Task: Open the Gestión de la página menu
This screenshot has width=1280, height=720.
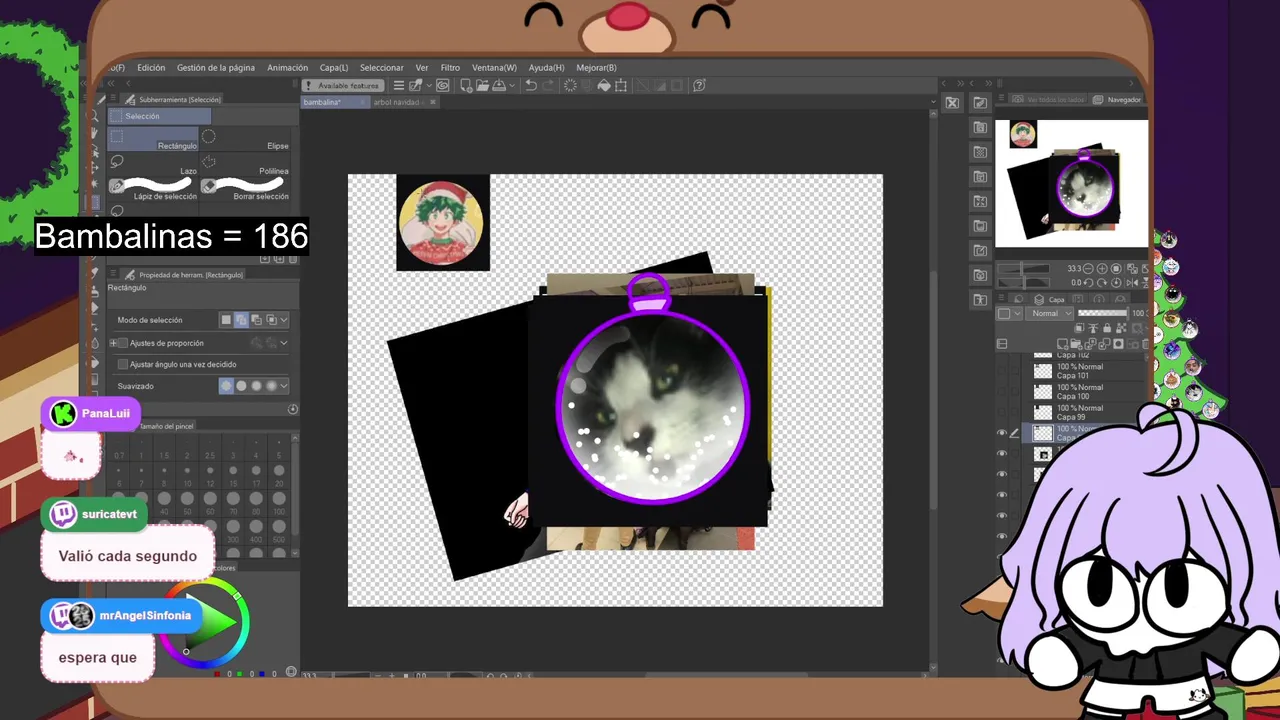Action: tap(216, 68)
